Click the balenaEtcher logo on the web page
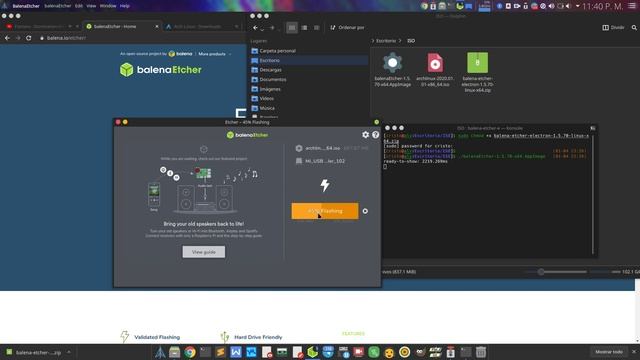The image size is (640, 360). [161, 70]
